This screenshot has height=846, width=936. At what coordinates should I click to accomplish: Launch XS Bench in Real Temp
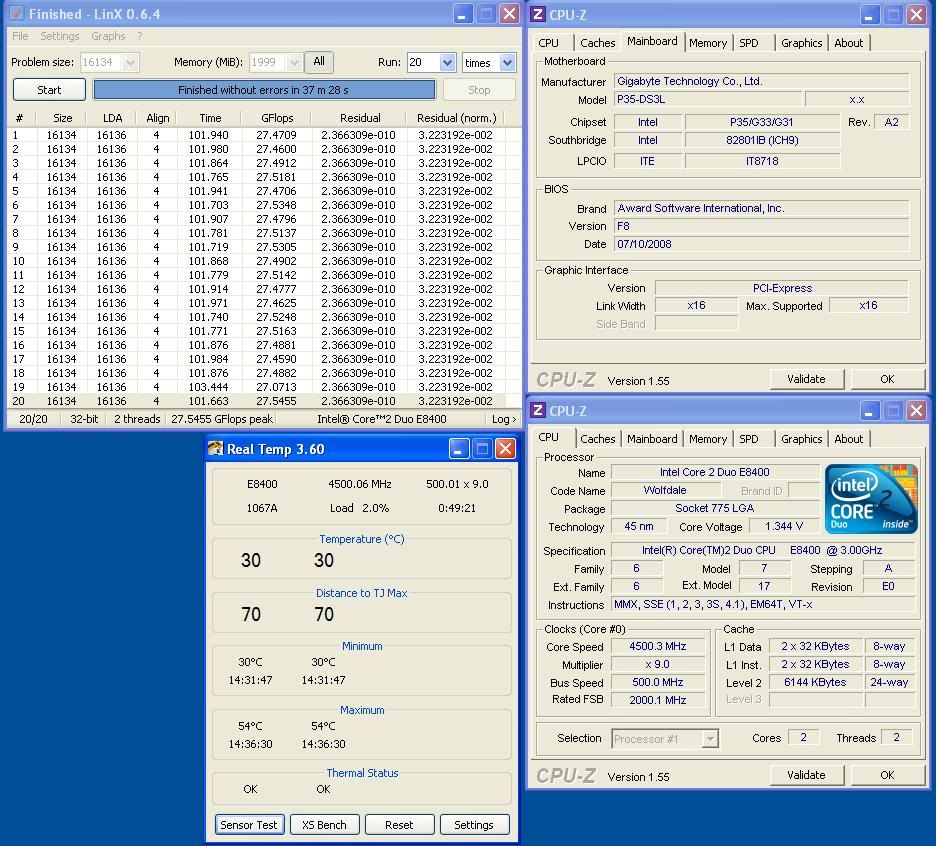(324, 825)
